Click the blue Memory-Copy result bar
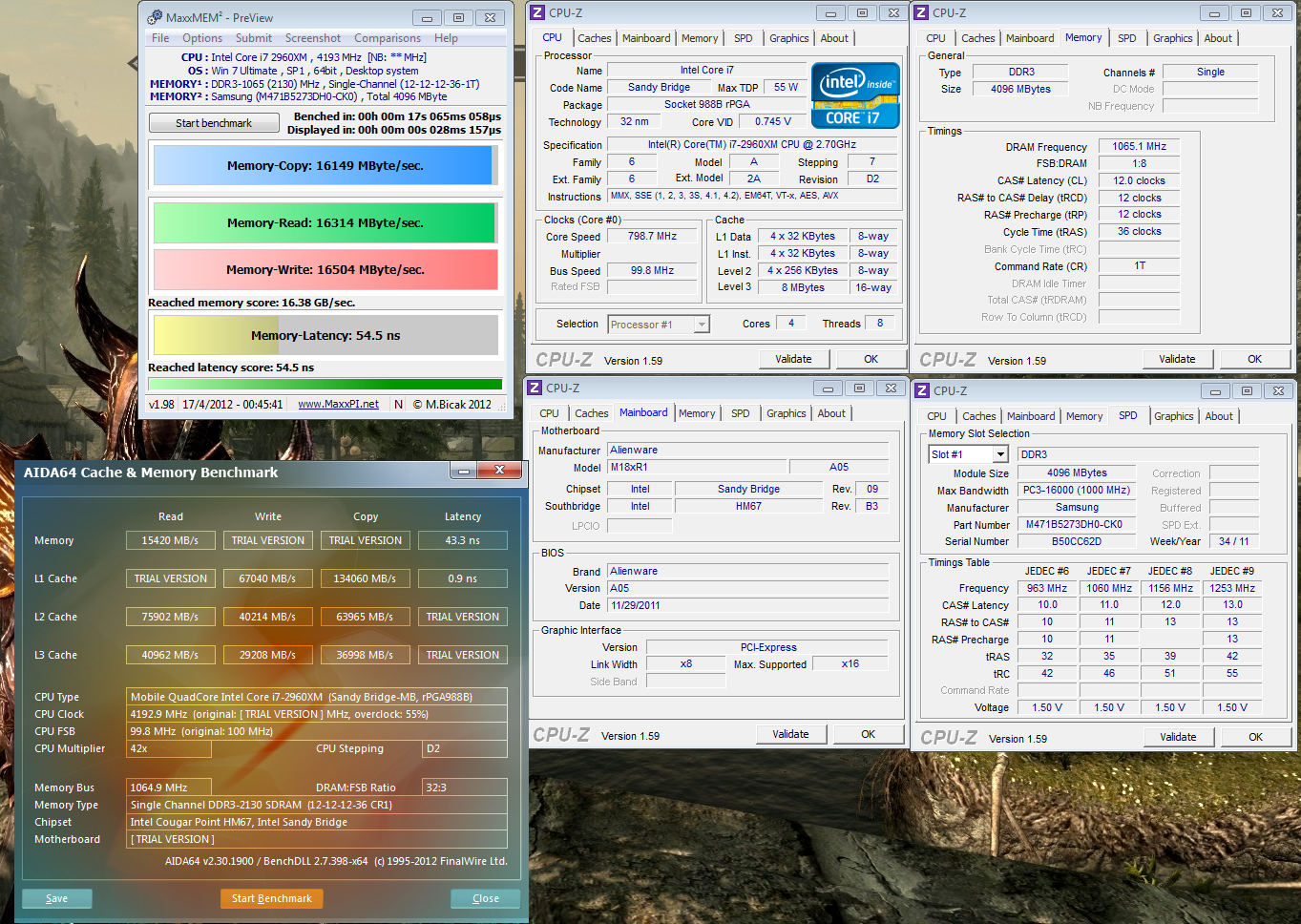The width and height of the screenshot is (1301, 924). coord(325,165)
